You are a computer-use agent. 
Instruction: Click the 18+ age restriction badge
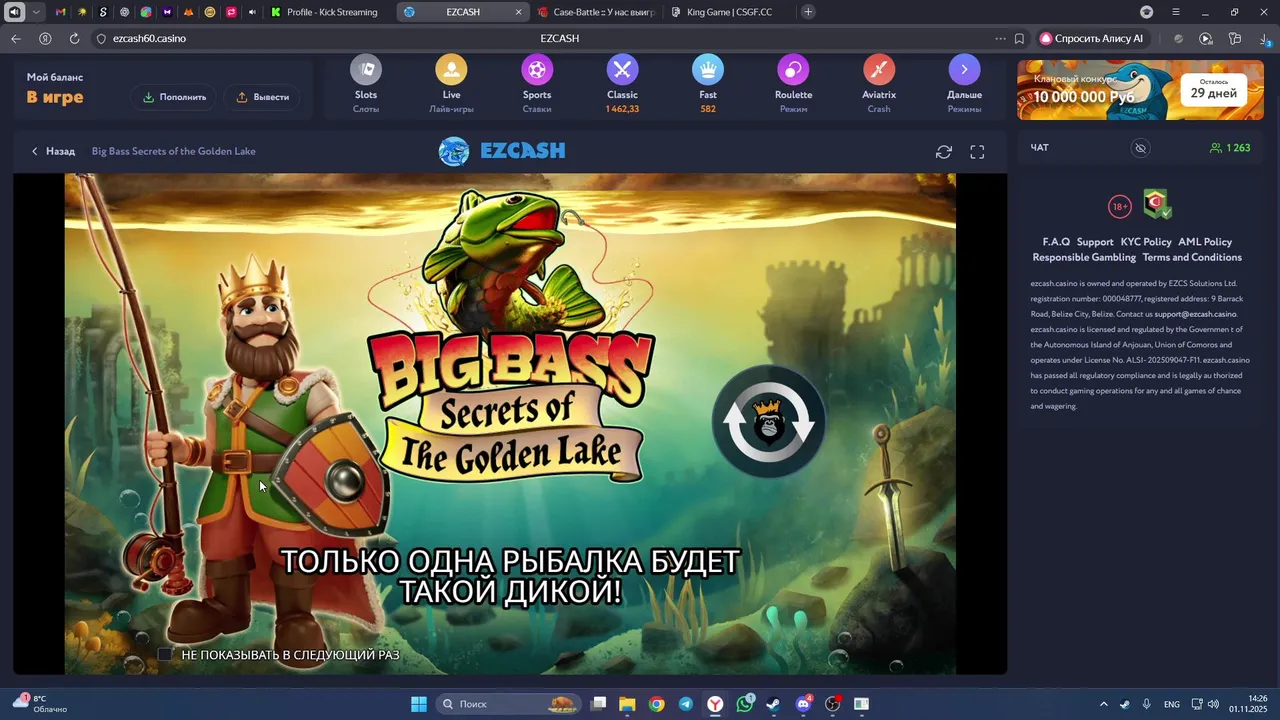tap(1120, 207)
